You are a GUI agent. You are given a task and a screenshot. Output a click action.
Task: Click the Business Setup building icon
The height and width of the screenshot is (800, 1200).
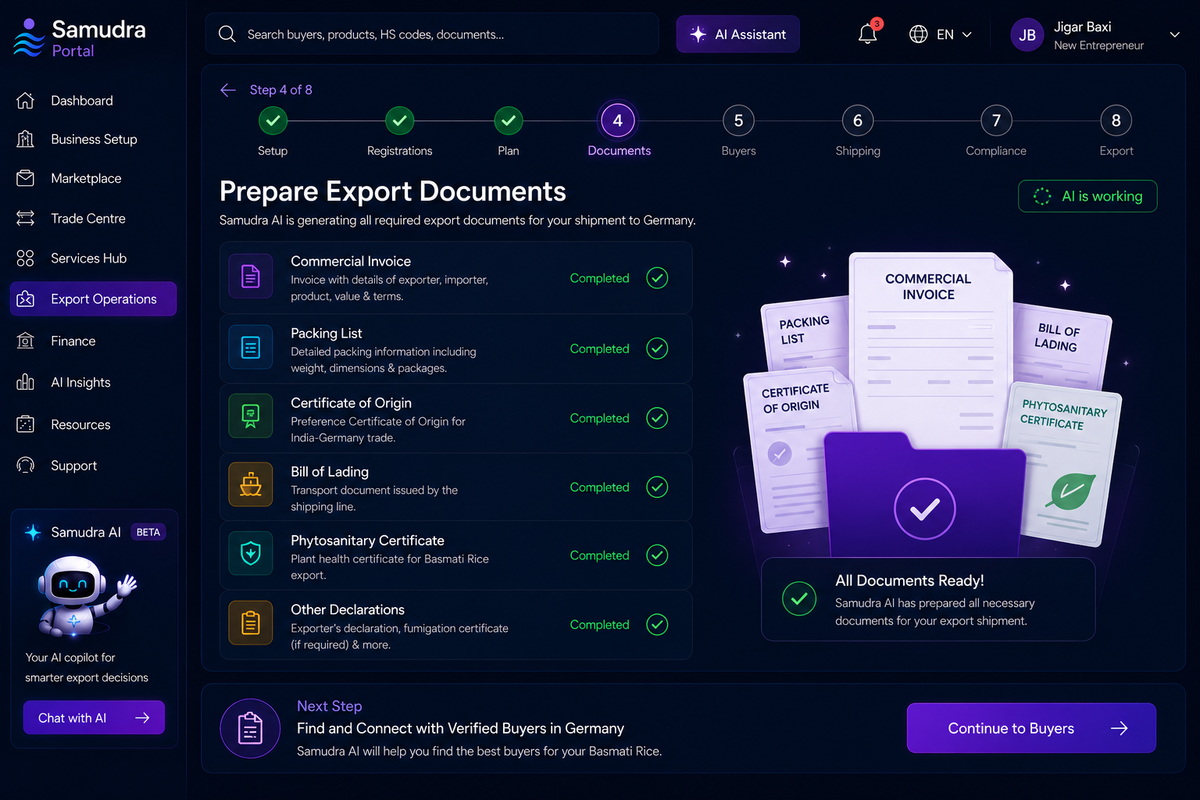pyautogui.click(x=26, y=139)
